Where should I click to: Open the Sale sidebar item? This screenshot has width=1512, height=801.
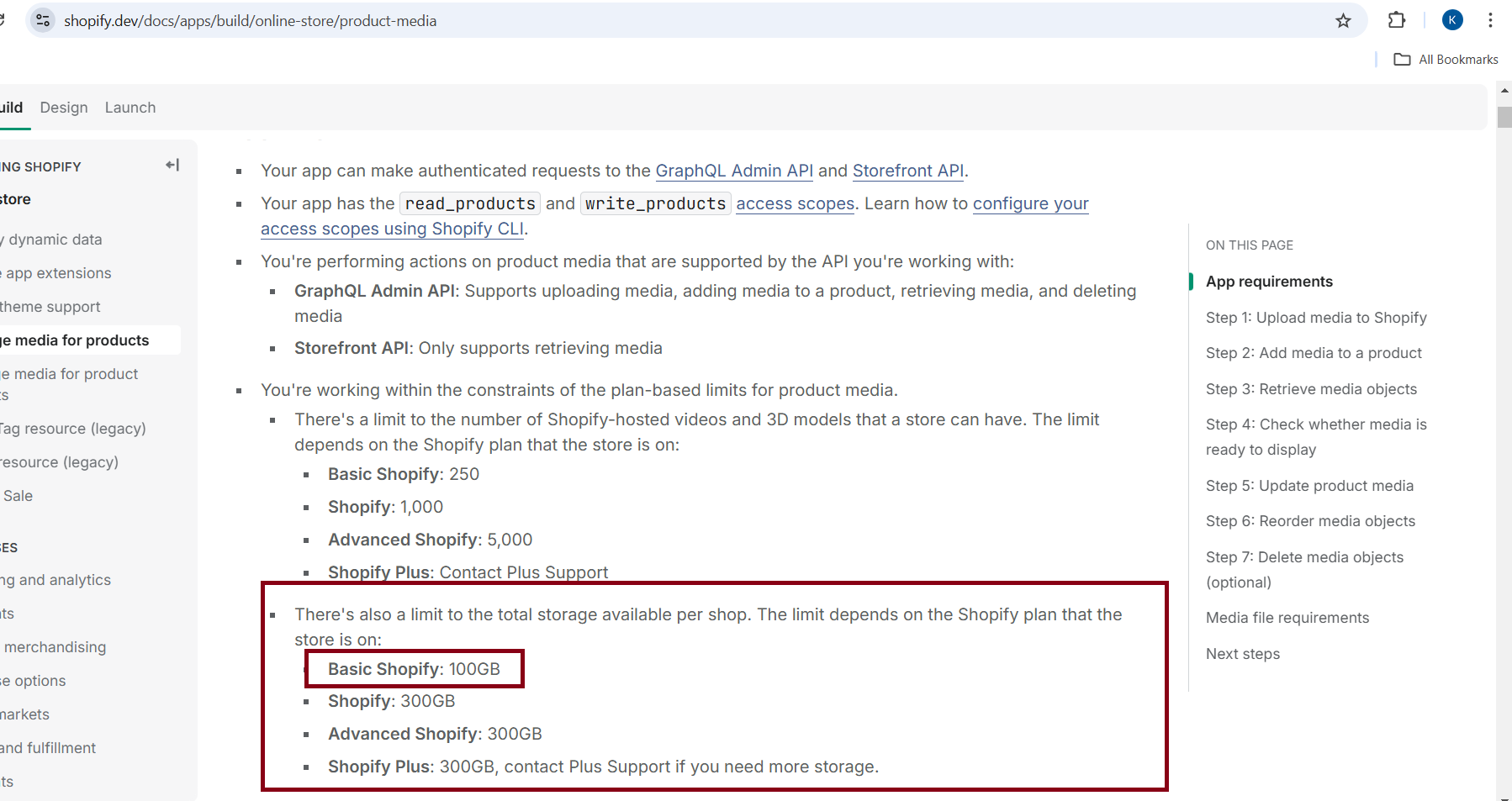click(x=18, y=496)
